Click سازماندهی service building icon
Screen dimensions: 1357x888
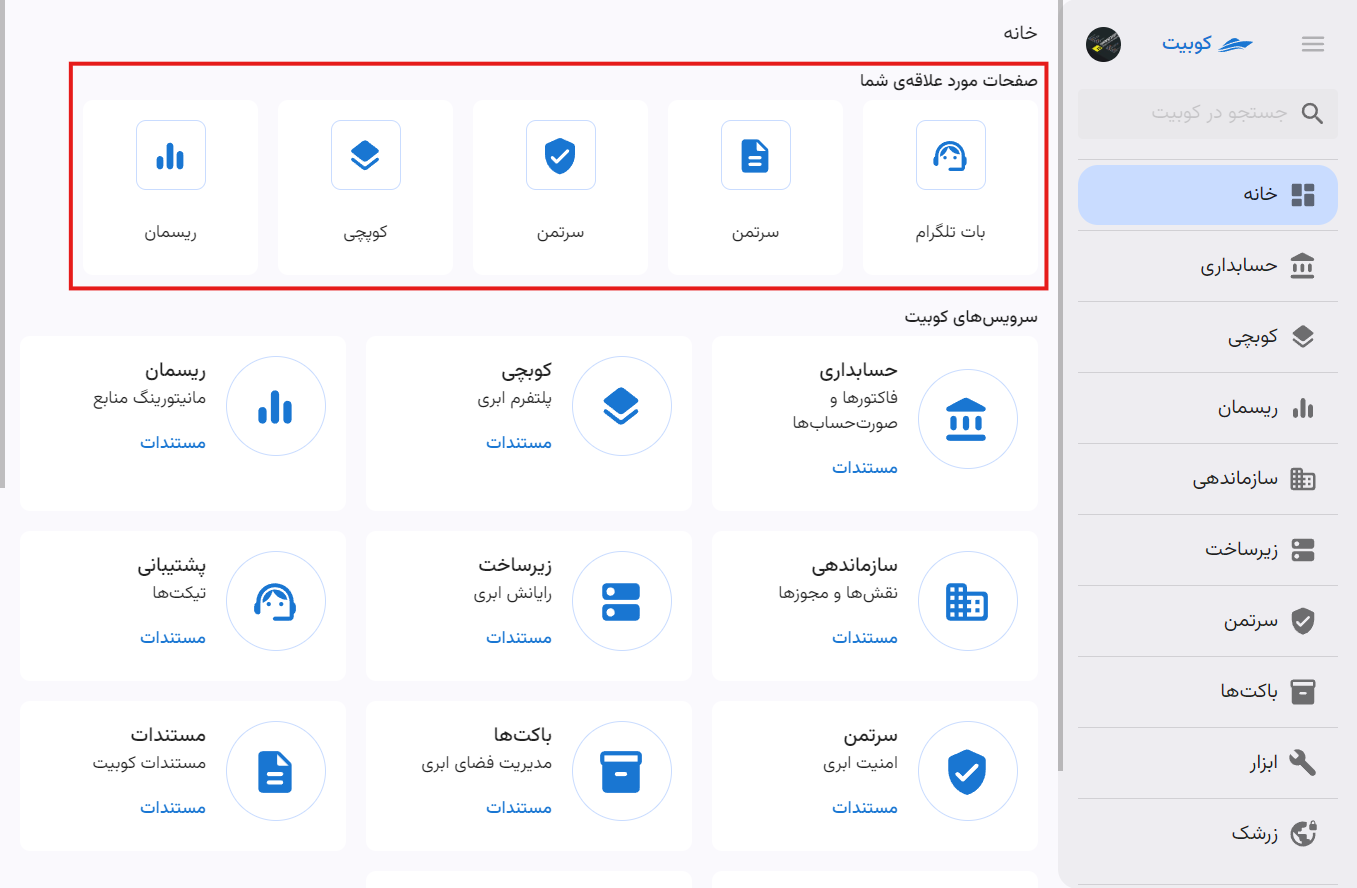tap(968, 601)
